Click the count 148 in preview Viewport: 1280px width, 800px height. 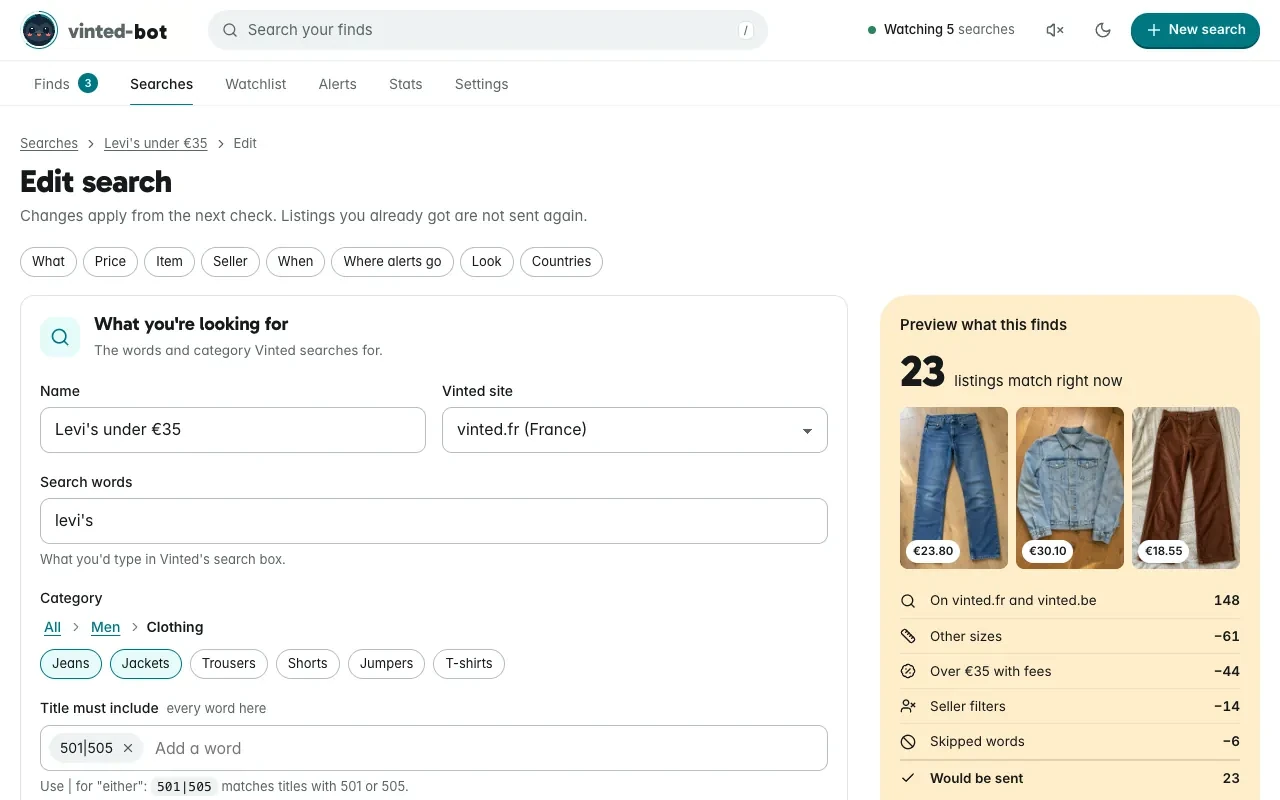point(1226,601)
